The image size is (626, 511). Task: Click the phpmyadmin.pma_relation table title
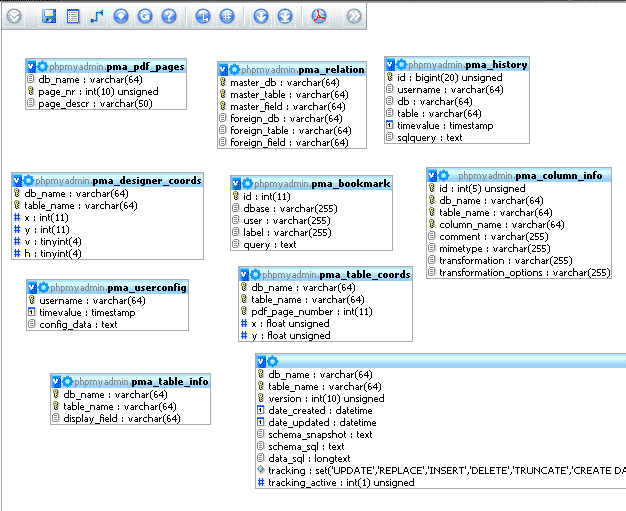(x=303, y=70)
